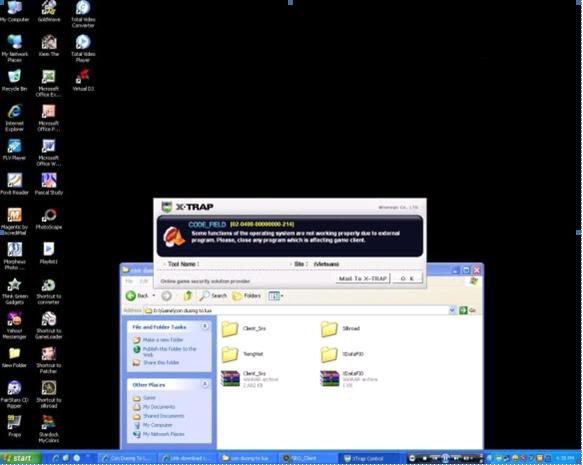Open the Back button history dropdown arrow

coord(154,296)
